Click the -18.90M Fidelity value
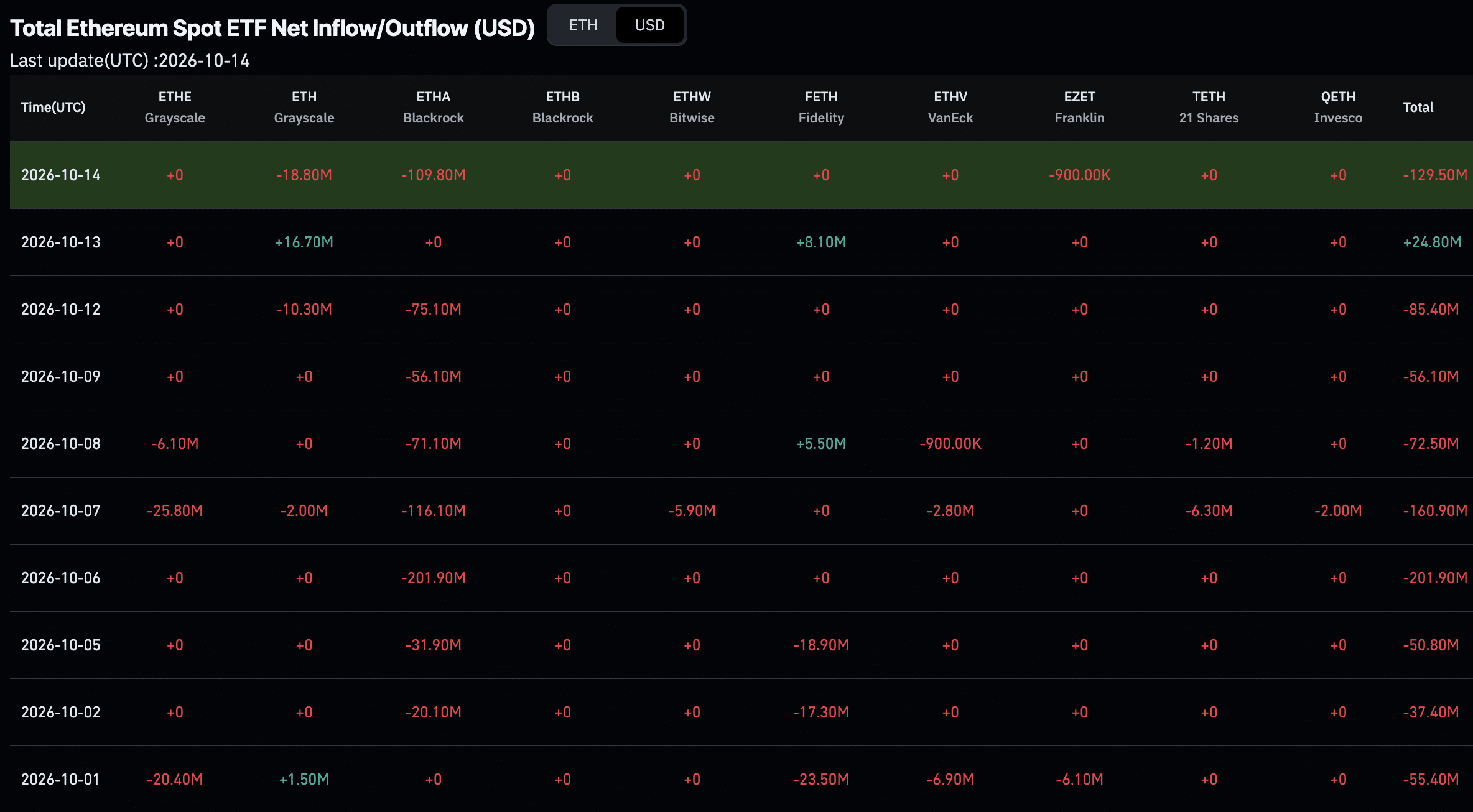The width and height of the screenshot is (1473, 812). click(821, 645)
